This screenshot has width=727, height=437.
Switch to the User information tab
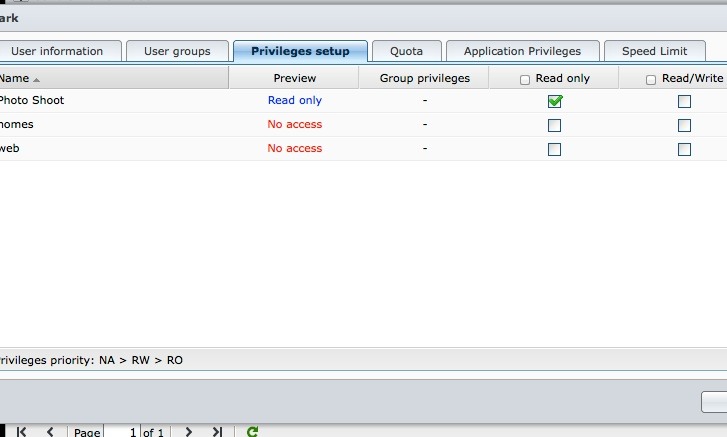(57, 51)
